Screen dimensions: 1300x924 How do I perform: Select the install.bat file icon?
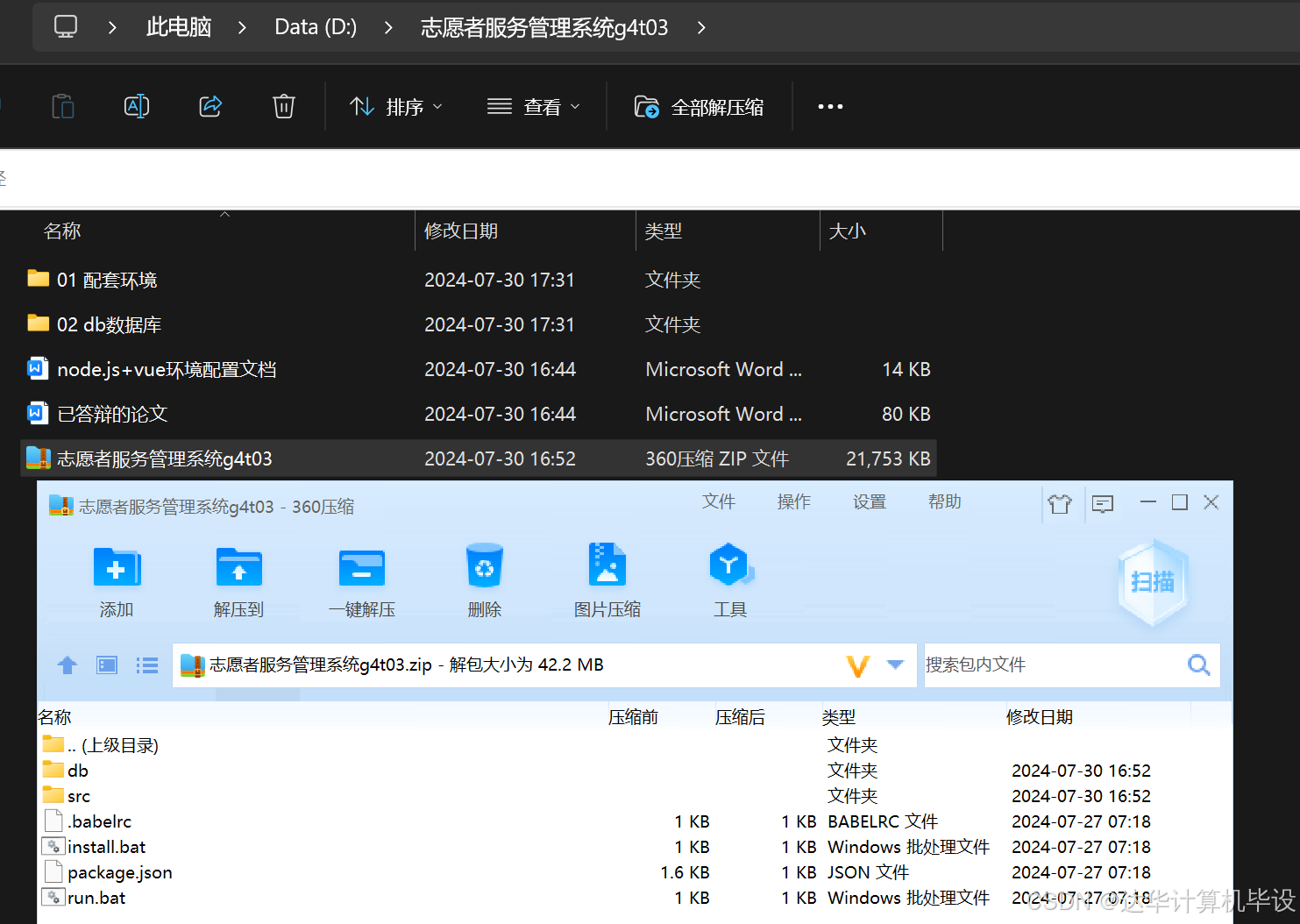click(x=53, y=847)
